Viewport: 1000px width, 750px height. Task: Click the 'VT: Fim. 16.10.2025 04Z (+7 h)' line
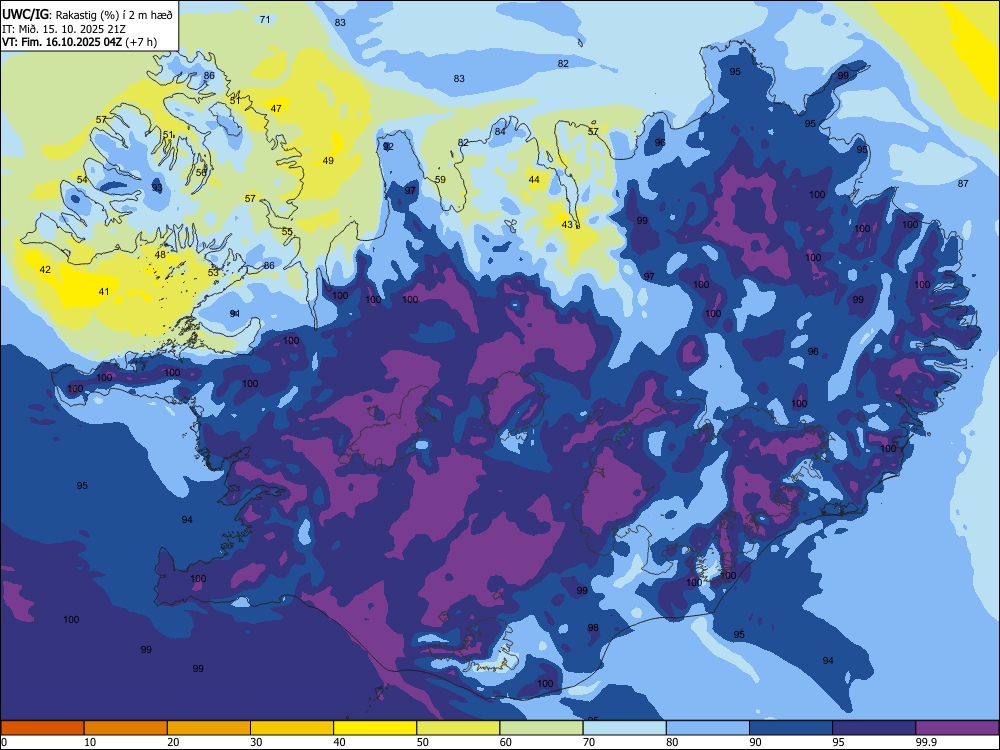click(80, 42)
